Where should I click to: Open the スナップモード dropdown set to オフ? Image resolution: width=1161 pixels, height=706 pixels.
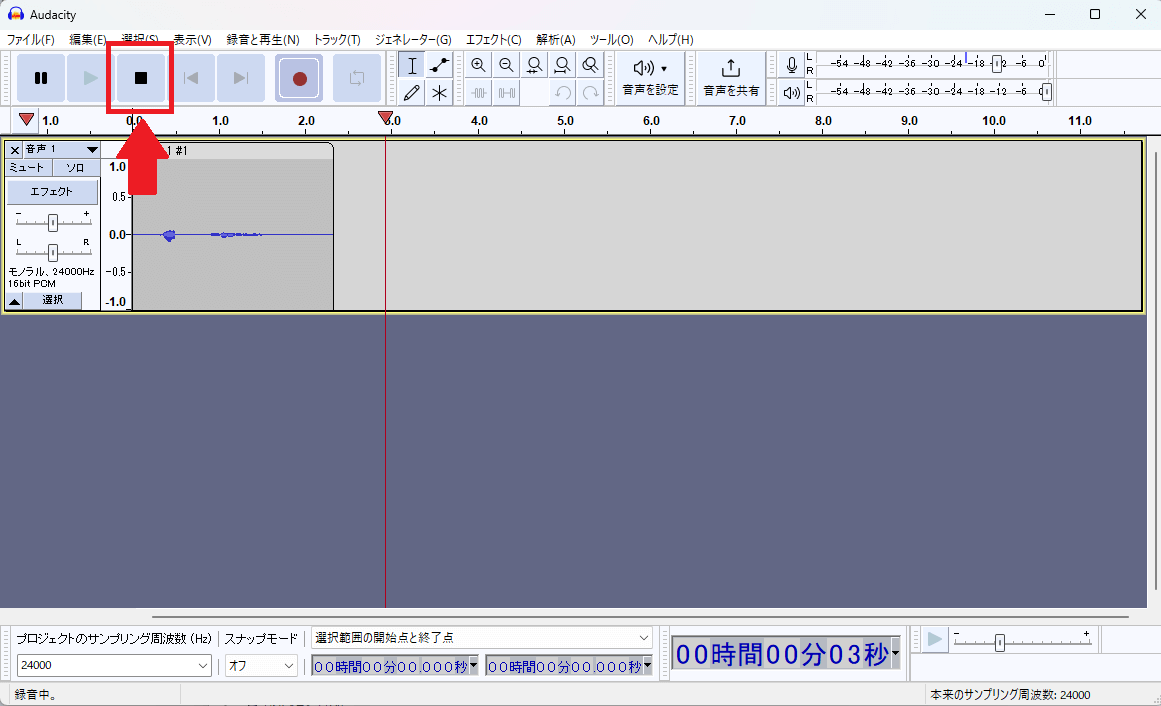point(261,665)
